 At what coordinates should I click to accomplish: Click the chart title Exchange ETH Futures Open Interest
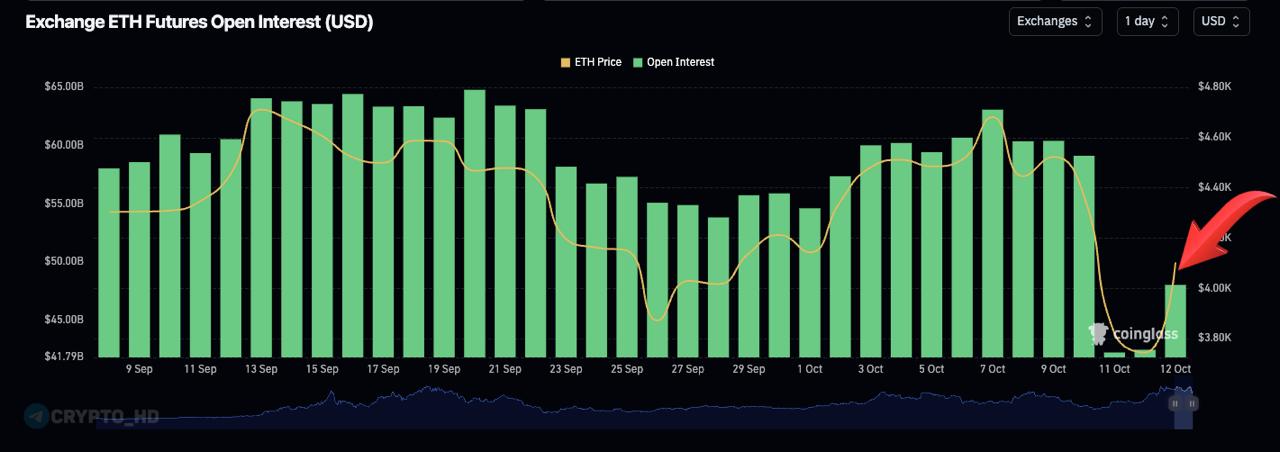coord(199,22)
